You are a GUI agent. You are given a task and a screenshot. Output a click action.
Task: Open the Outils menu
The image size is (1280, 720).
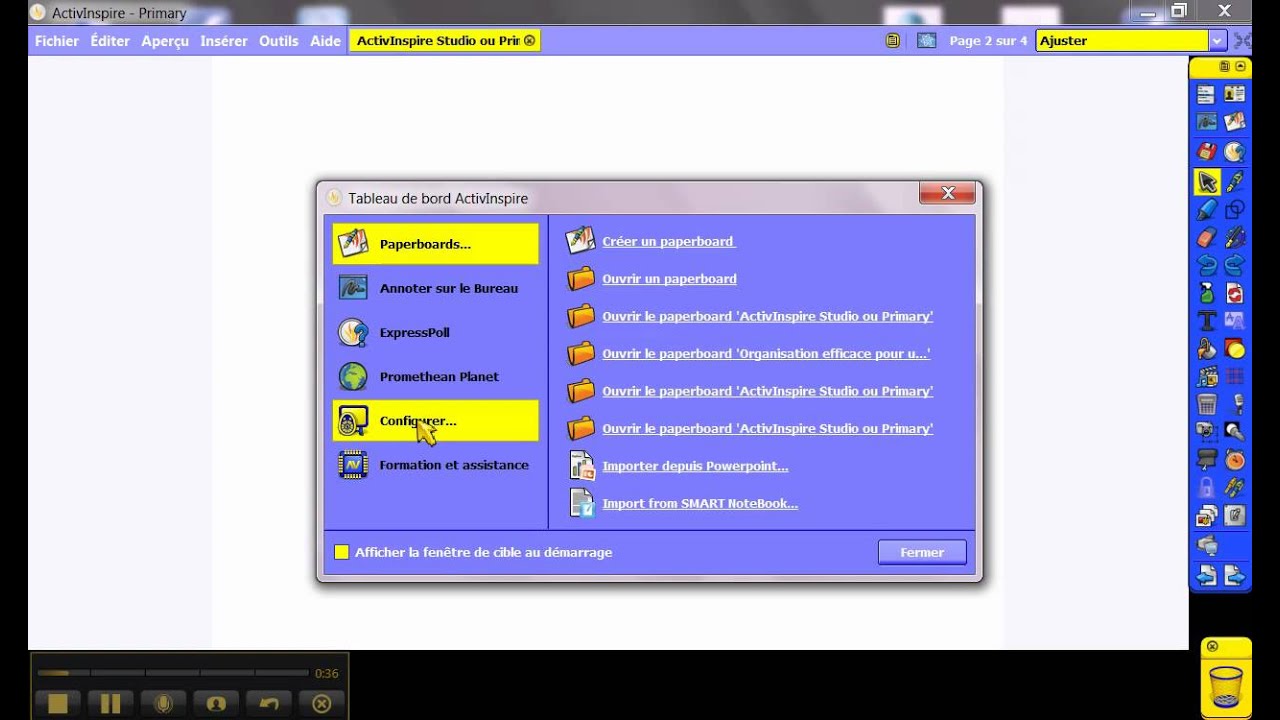[279, 41]
